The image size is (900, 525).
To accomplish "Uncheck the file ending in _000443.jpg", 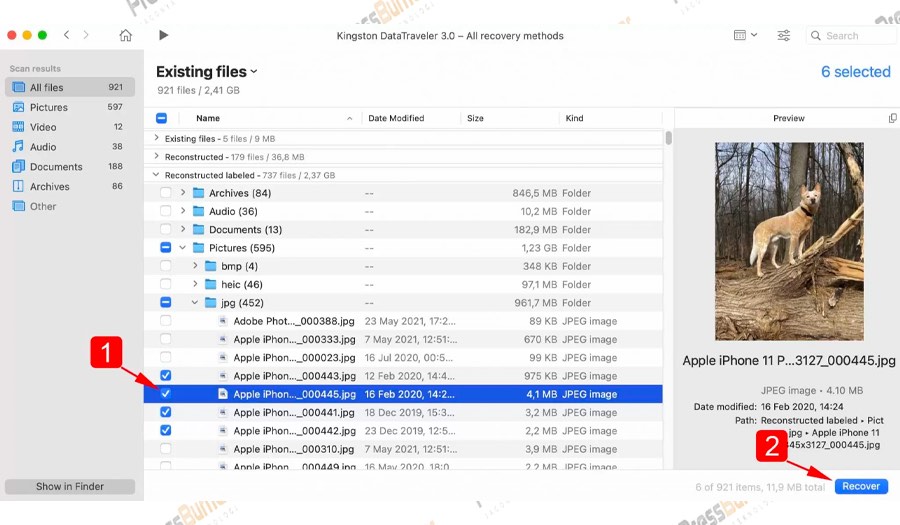I will (x=166, y=376).
